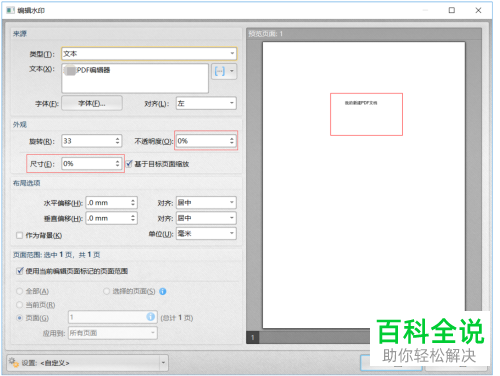Adjust the 尺寸 spinner arrows
This screenshot has height=376, width=500.
pyautogui.click(x=118, y=164)
